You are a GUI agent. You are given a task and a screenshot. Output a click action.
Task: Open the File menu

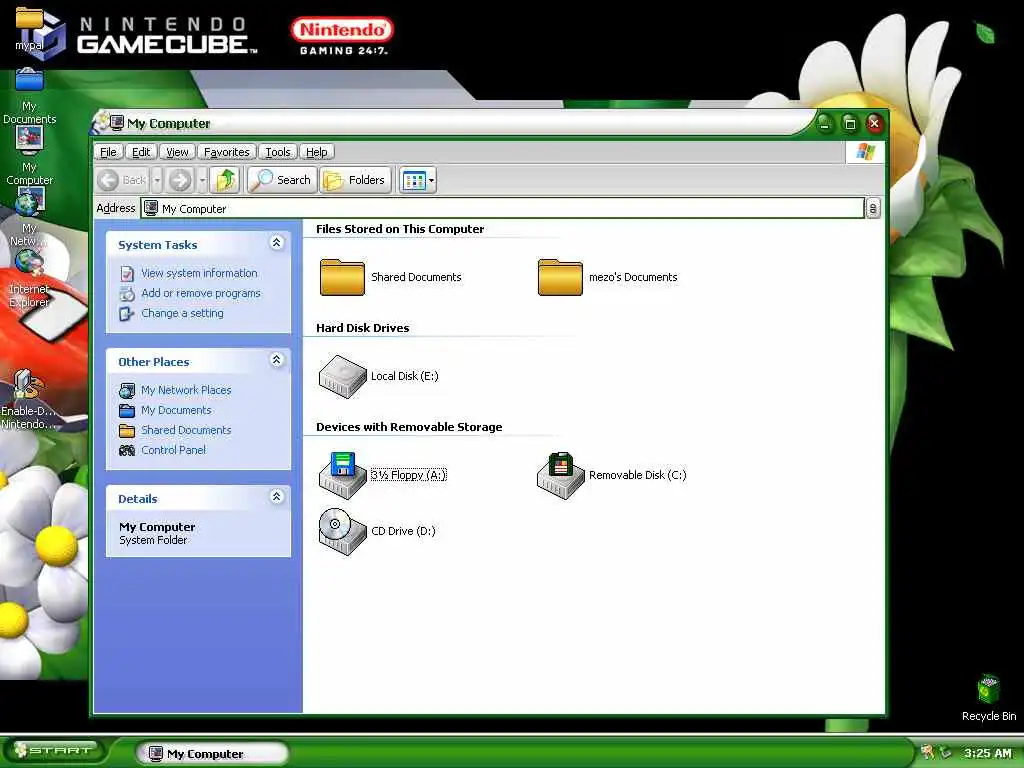[x=108, y=152]
